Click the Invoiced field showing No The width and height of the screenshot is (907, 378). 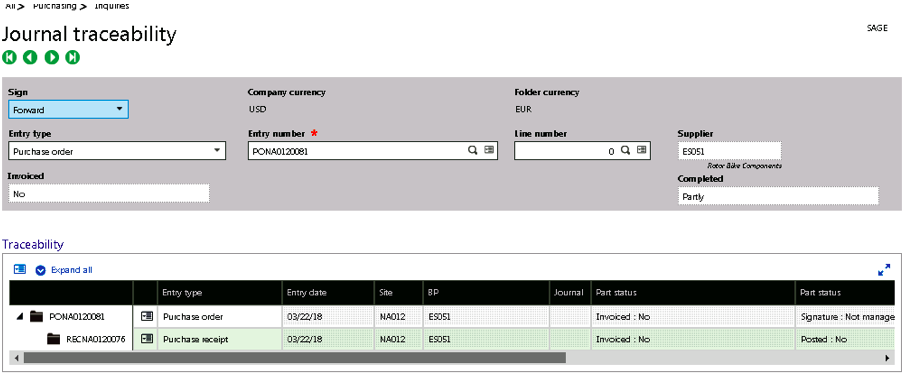pyautogui.click(x=109, y=193)
